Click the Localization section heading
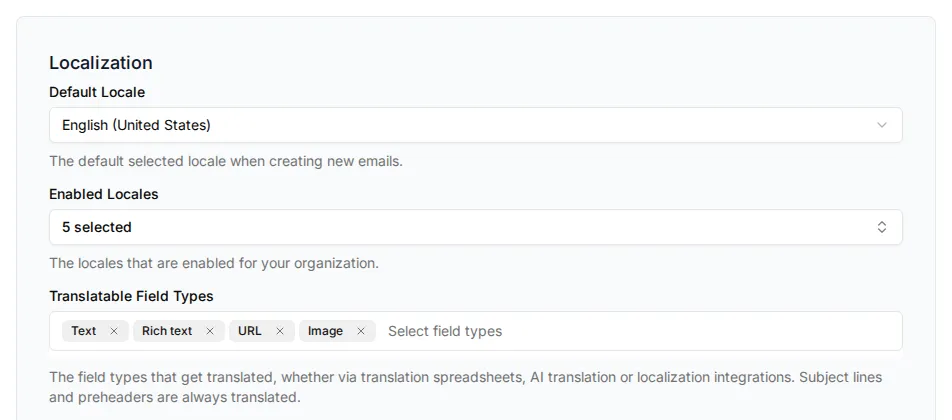952x420 pixels. tap(101, 63)
